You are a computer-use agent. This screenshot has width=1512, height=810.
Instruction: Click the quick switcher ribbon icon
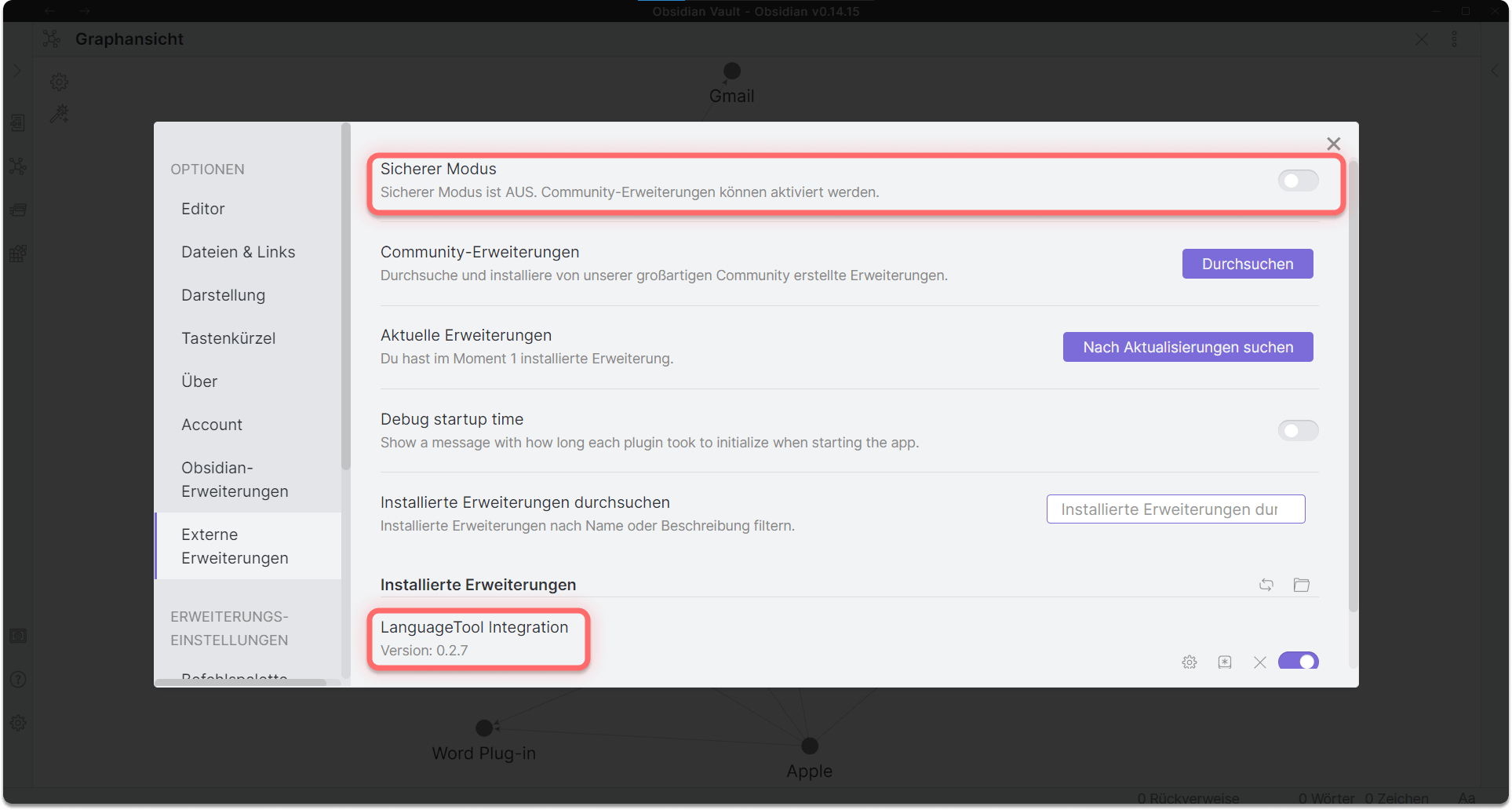18,123
